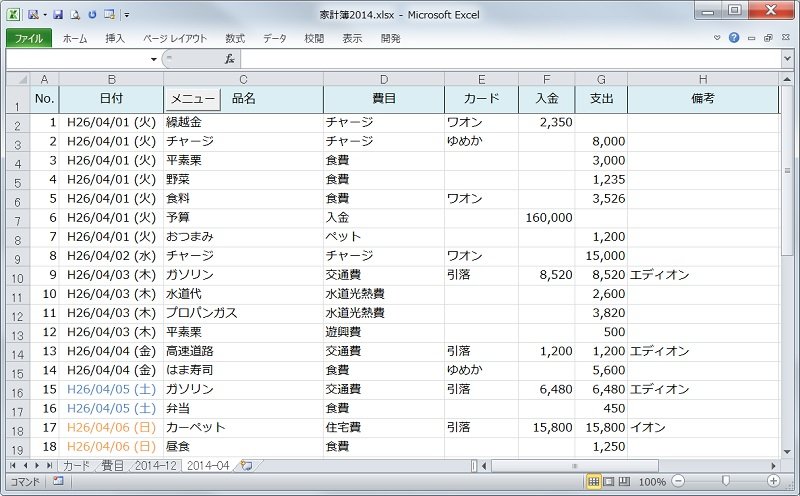The height and width of the screenshot is (496, 800).
Task: Select column H header
Action: [703, 79]
